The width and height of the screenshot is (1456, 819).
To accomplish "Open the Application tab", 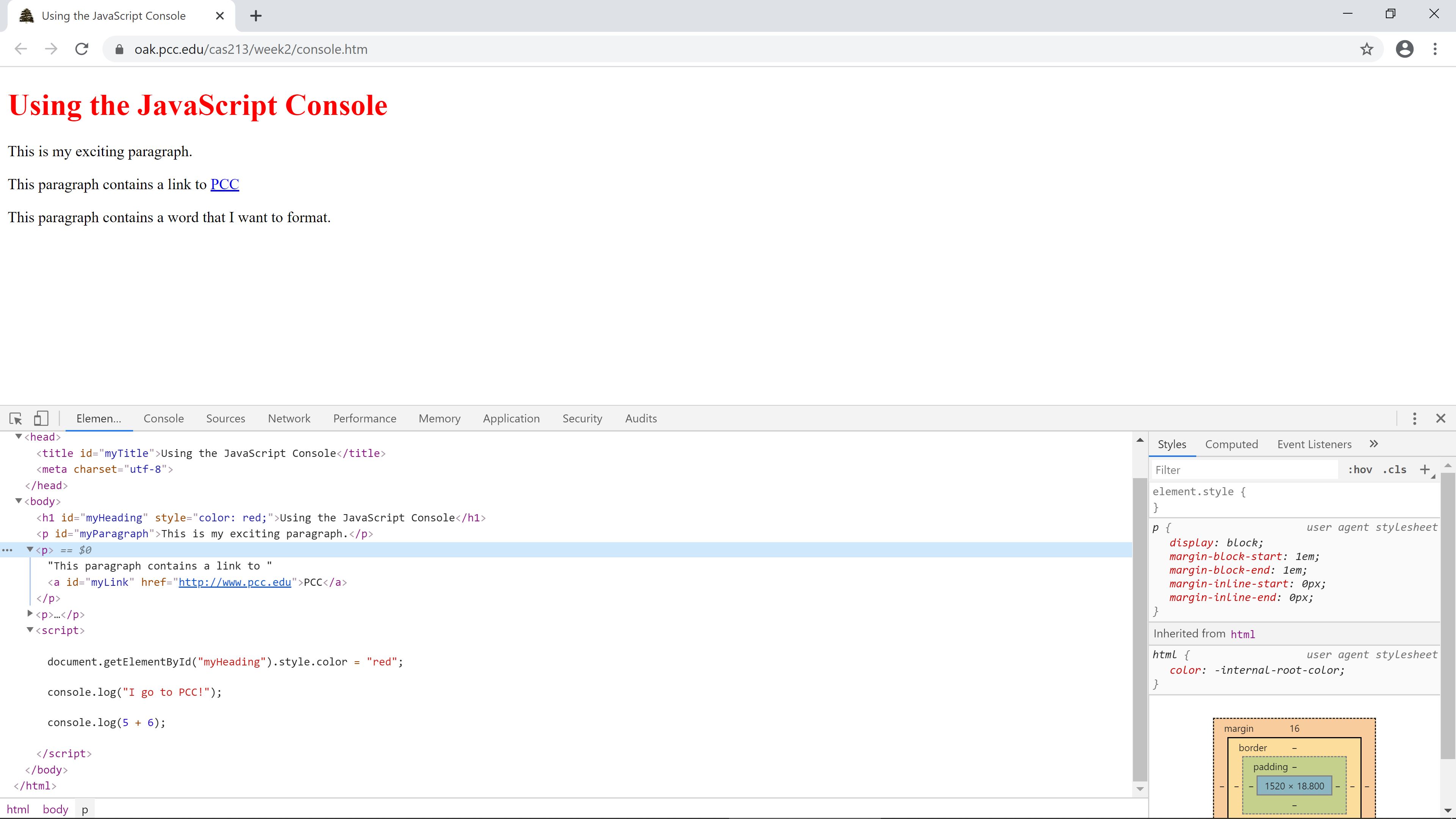I will [511, 418].
